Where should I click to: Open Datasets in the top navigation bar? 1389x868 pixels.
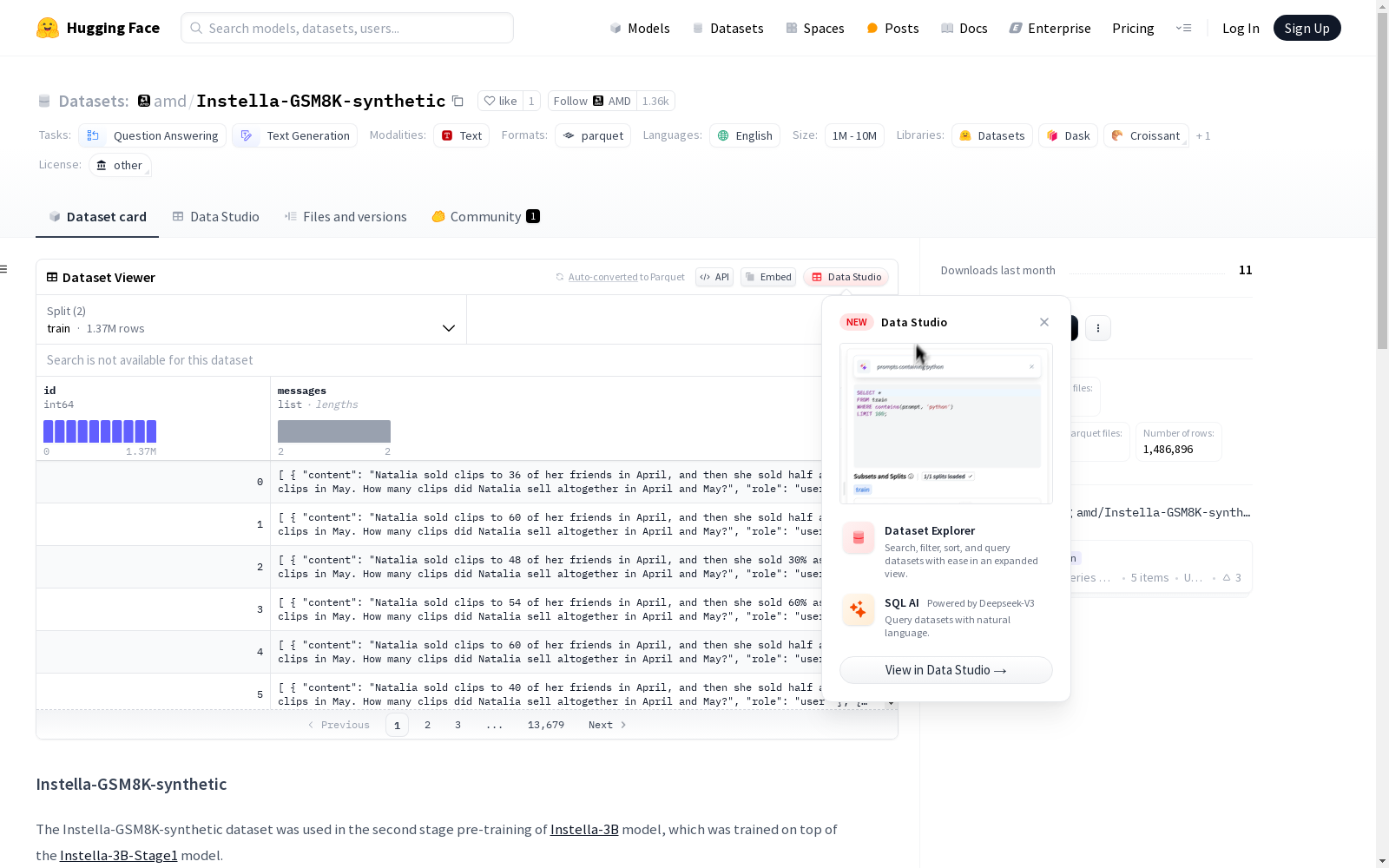coord(727,28)
